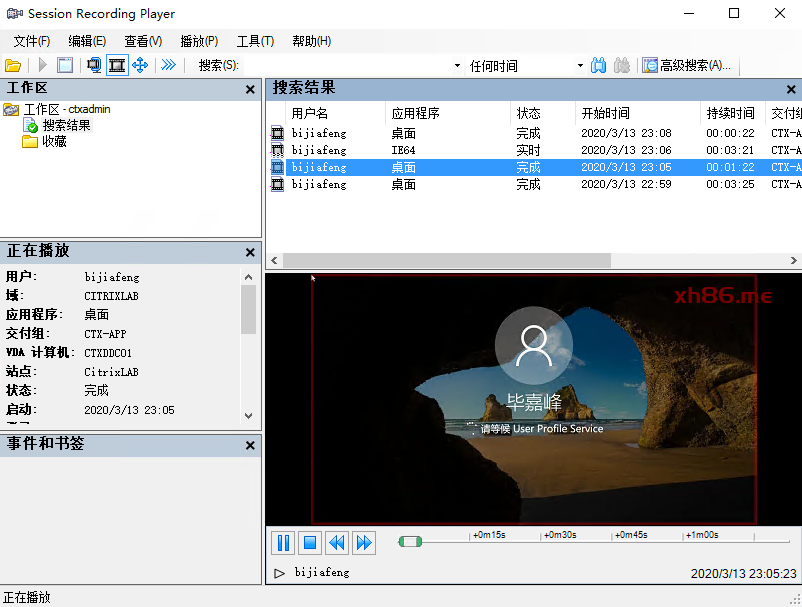Click the playback seek slider handle
Image resolution: width=802 pixels, height=607 pixels.
coord(410,542)
